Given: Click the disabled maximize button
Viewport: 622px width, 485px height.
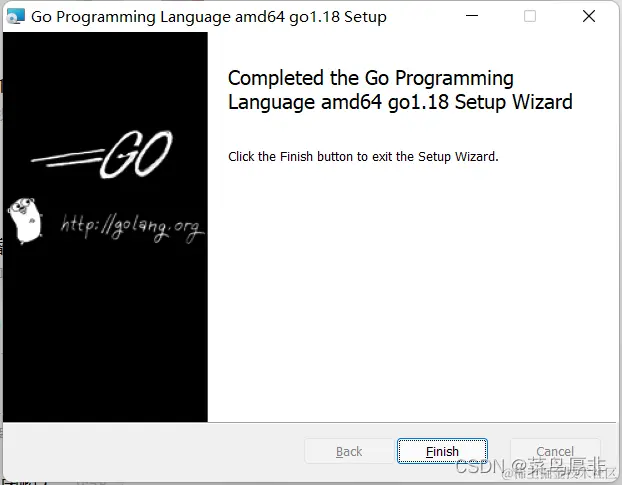Looking at the screenshot, I should point(530,16).
